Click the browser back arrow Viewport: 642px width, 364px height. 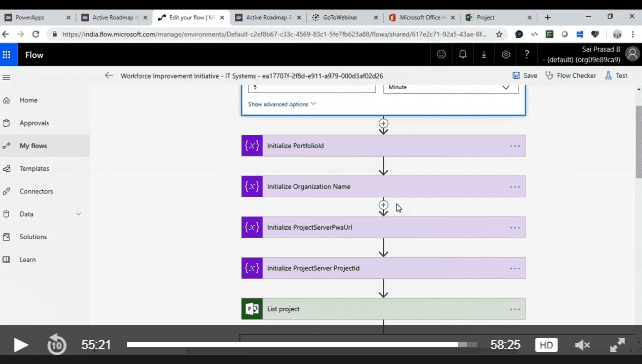tap(6, 34)
